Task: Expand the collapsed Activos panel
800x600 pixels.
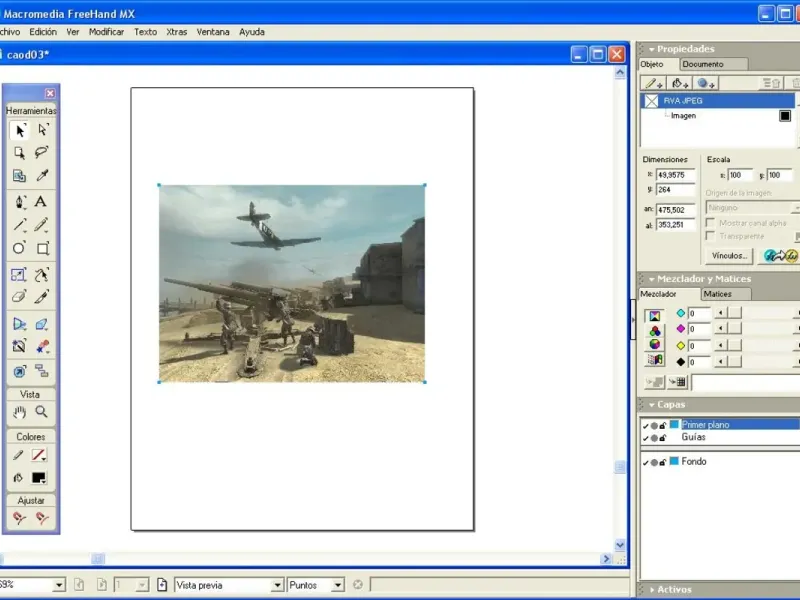Action: point(674,589)
